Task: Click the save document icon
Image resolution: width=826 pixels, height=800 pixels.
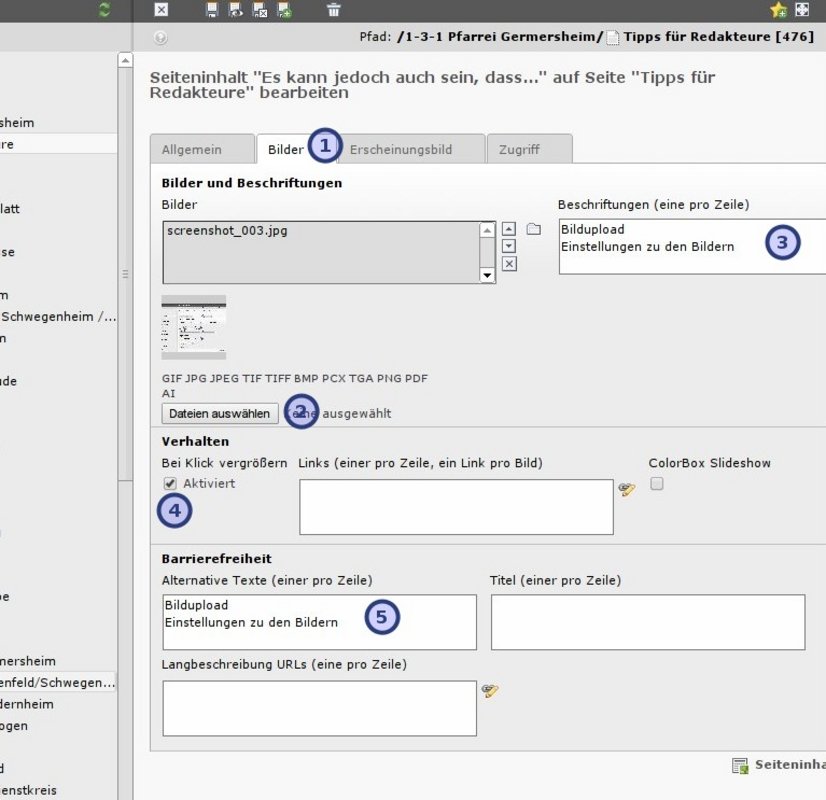Action: click(x=211, y=10)
